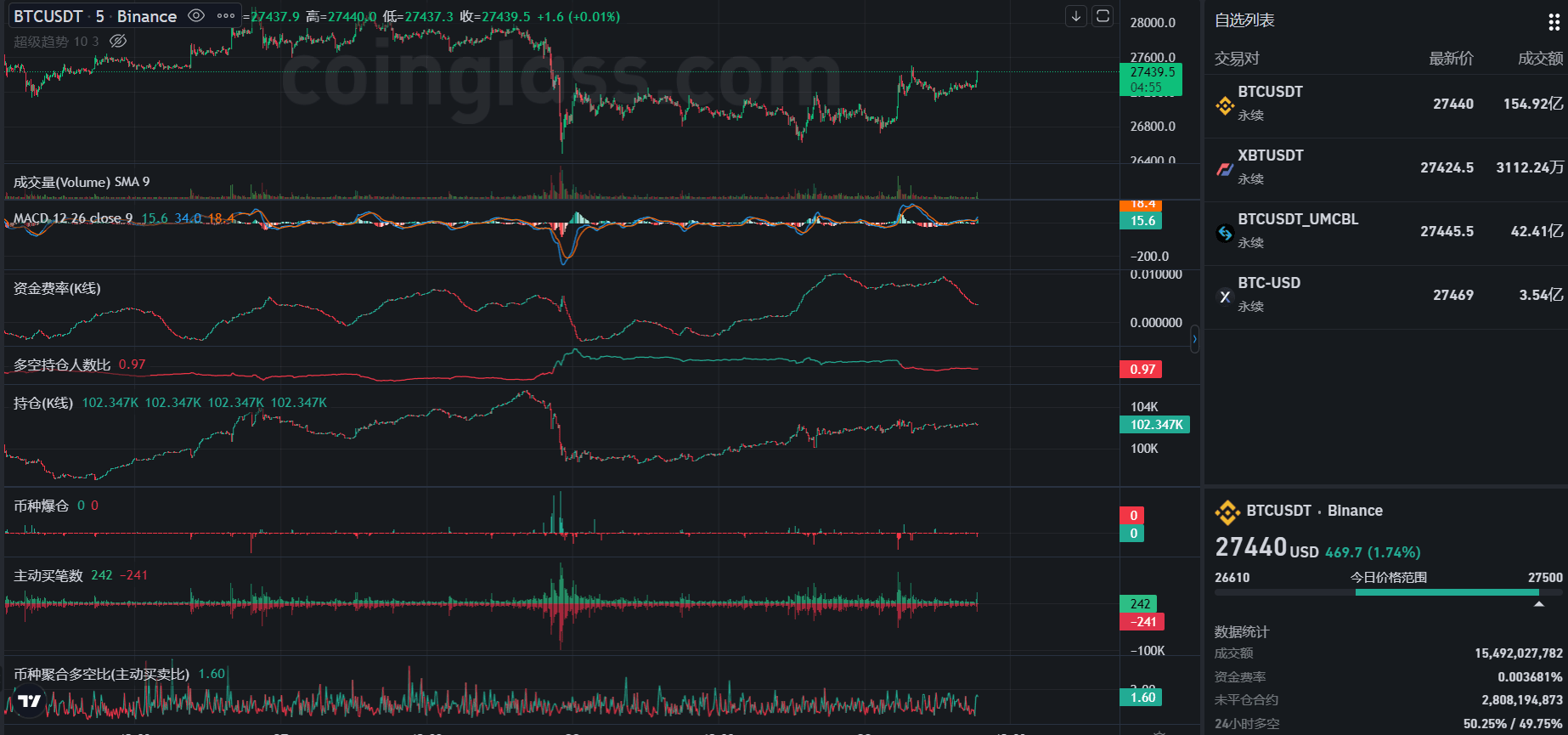Click the MACD 12 26 close 9 label
1568x735 pixels.
[x=73, y=218]
